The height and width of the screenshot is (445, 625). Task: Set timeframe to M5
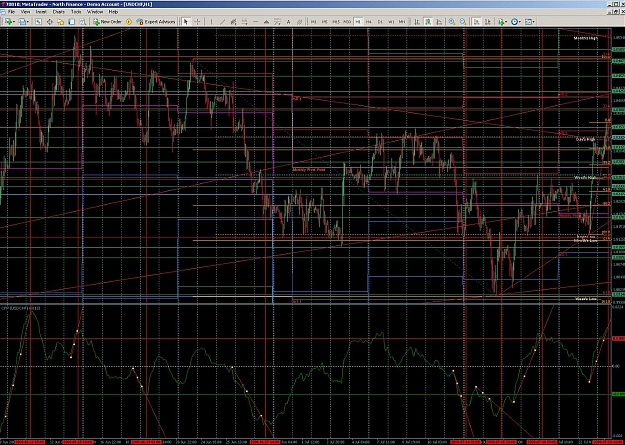325,22
